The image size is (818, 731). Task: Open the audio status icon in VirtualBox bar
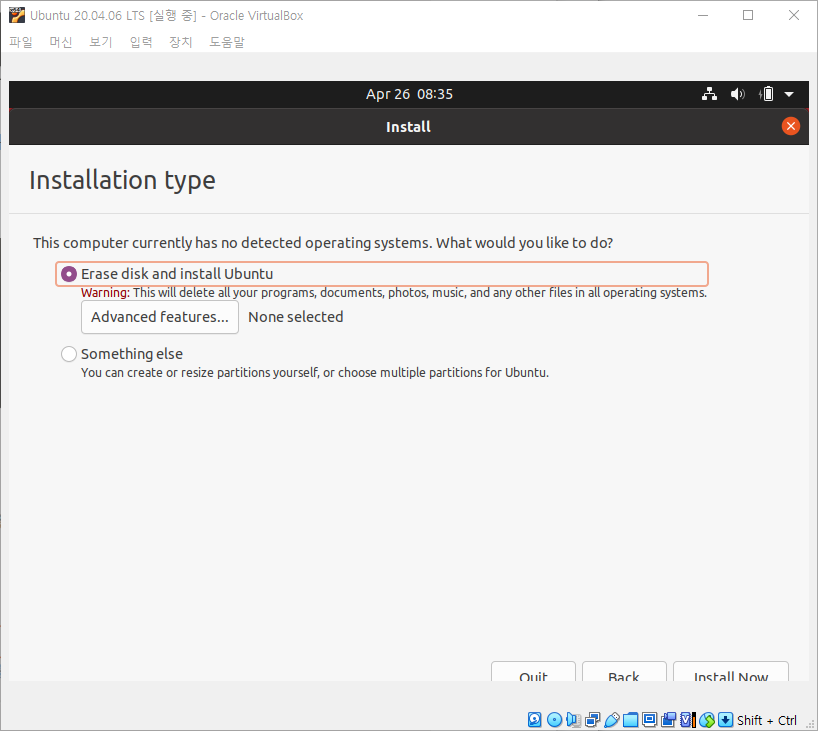573,720
